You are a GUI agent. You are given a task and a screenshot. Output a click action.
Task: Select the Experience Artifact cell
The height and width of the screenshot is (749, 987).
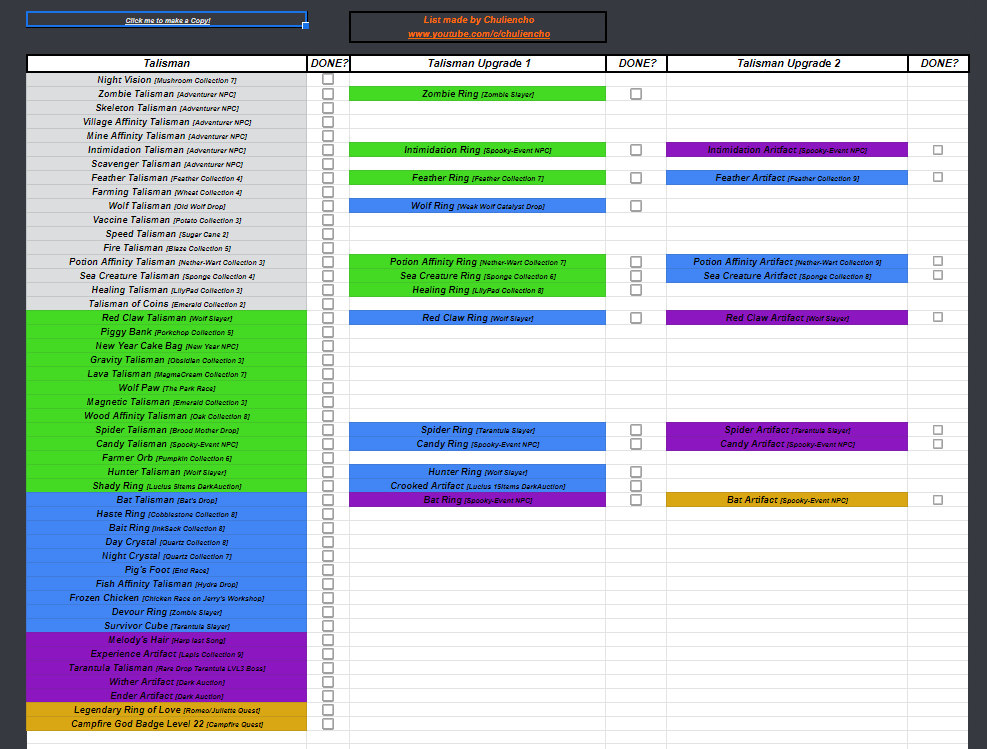click(167, 654)
